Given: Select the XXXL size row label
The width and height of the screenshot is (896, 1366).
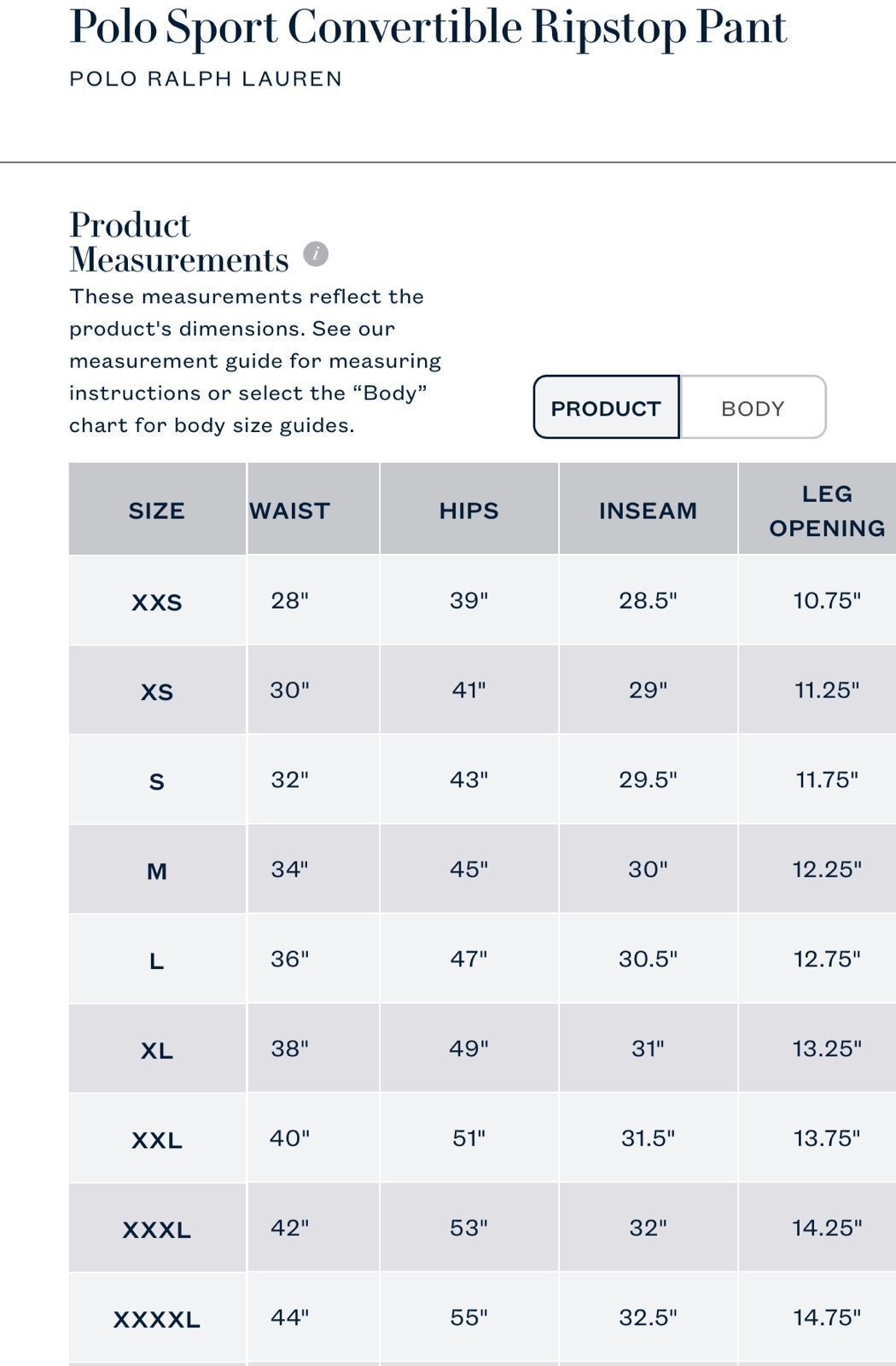Looking at the screenshot, I should tap(157, 1229).
